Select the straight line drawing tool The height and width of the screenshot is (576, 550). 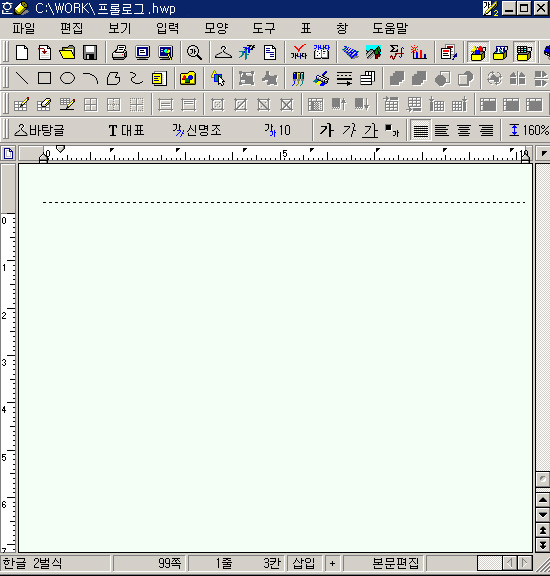point(22,78)
